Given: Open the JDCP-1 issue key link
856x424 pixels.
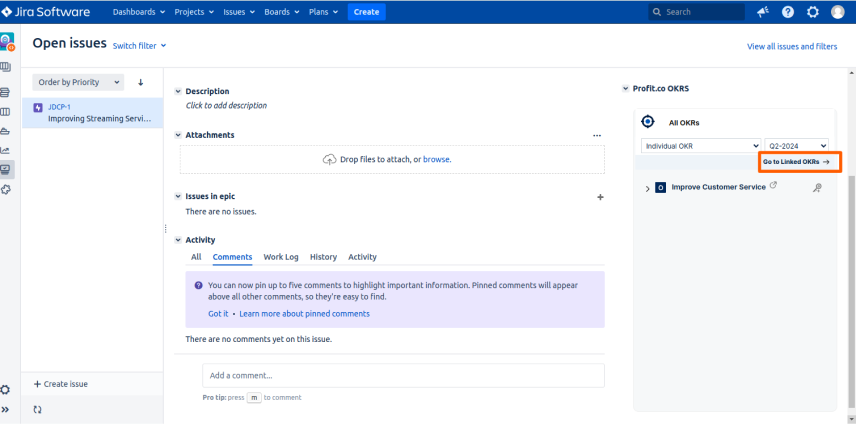Looking at the screenshot, I should point(60,108).
